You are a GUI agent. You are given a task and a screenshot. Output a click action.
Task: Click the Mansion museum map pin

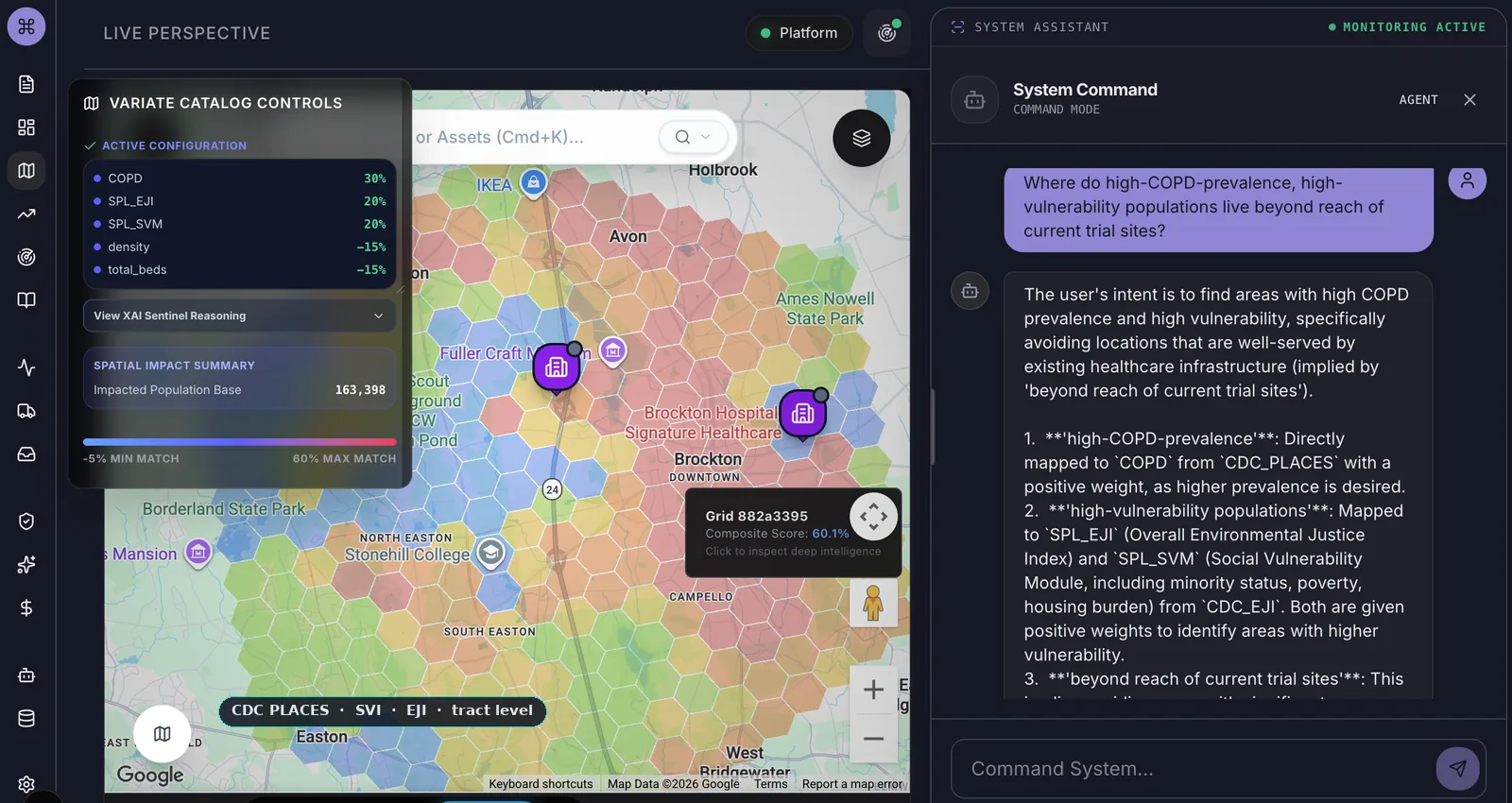(198, 552)
